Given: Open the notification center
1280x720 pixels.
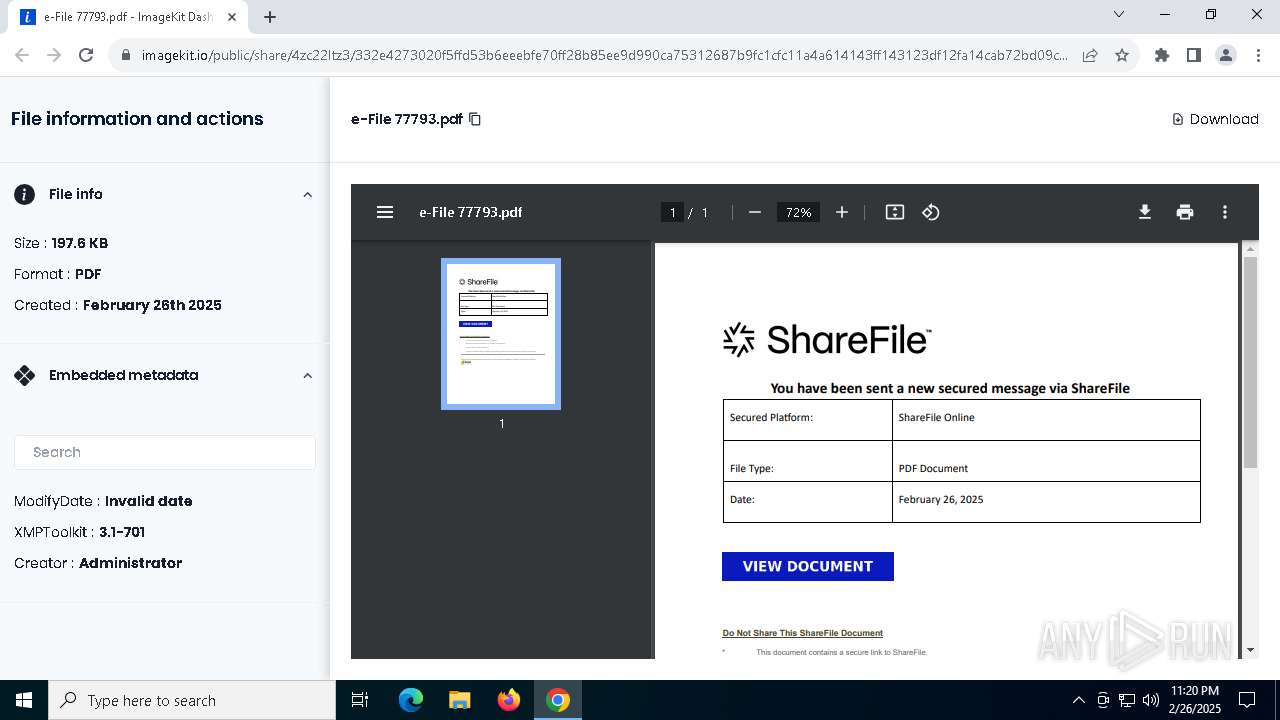Looking at the screenshot, I should click(x=1247, y=700).
